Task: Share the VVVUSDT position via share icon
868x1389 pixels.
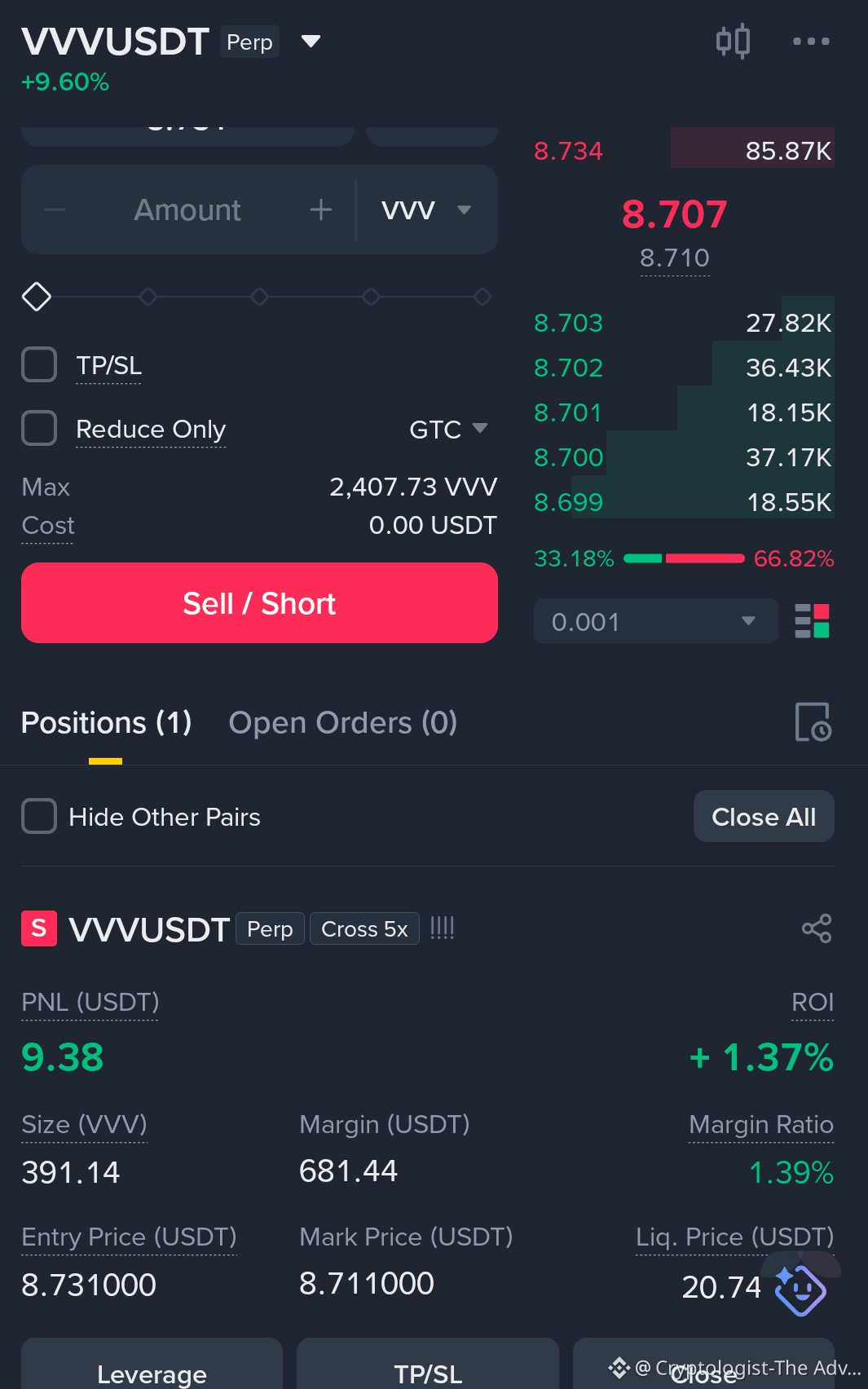Action: pos(817,928)
